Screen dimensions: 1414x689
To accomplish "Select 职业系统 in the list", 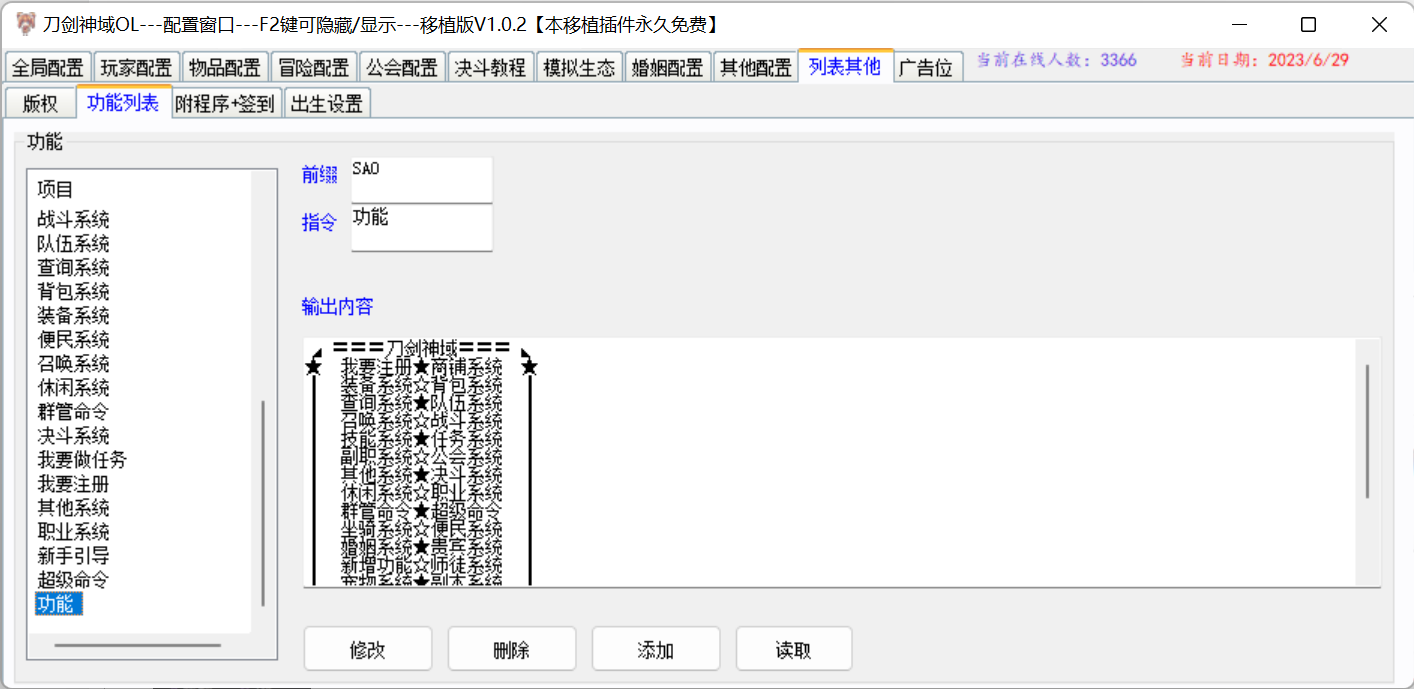I will click(74, 532).
